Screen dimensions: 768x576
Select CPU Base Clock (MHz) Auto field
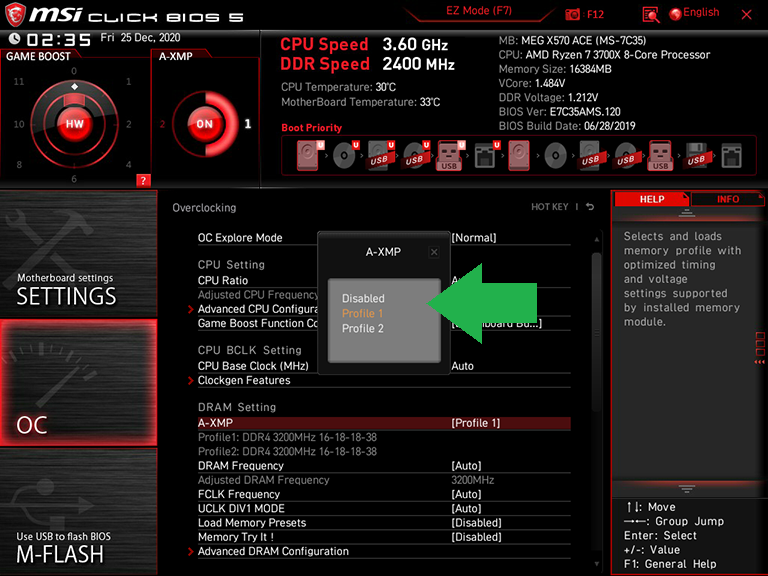(462, 366)
